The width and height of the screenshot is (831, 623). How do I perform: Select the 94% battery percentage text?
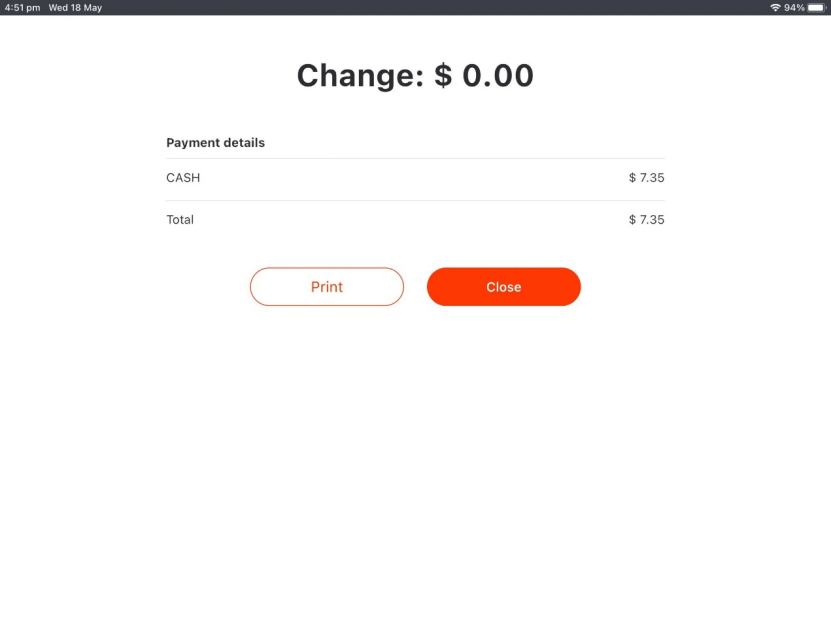(x=794, y=7)
